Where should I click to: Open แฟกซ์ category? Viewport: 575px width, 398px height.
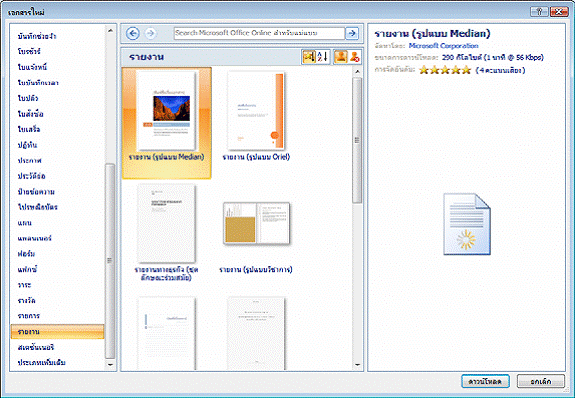click(x=27, y=269)
